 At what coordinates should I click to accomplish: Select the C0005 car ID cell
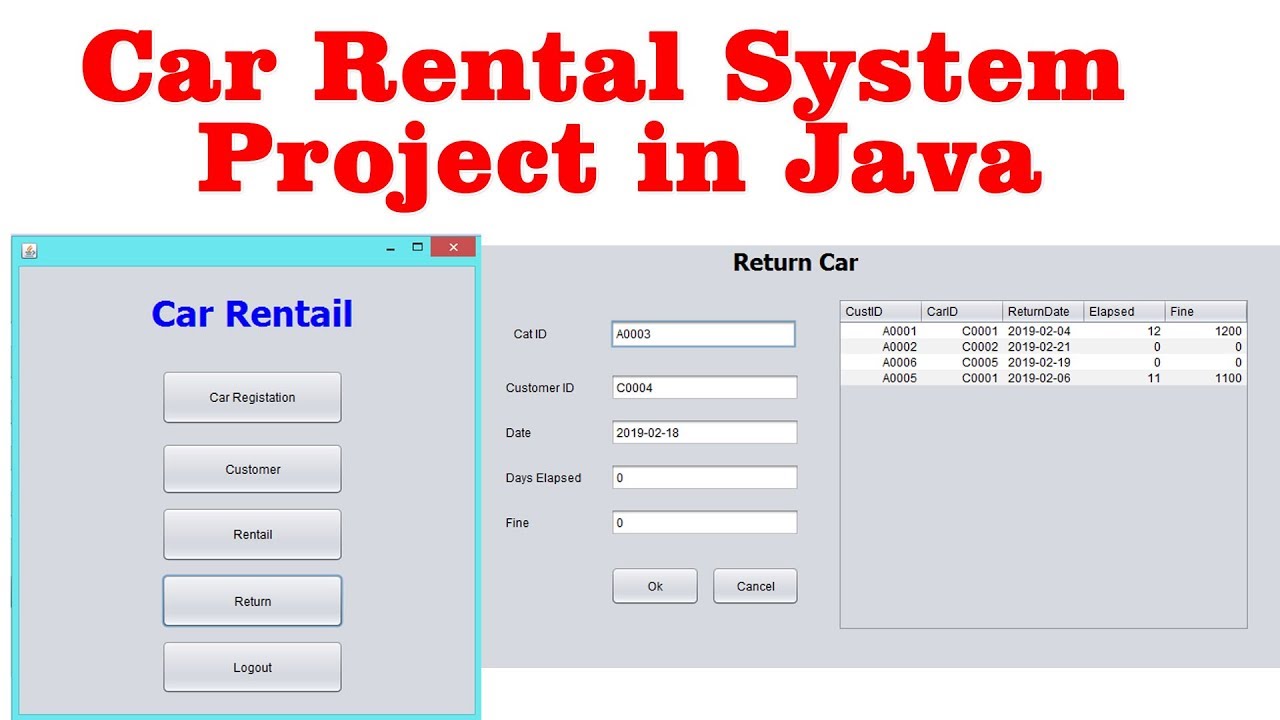coord(962,362)
